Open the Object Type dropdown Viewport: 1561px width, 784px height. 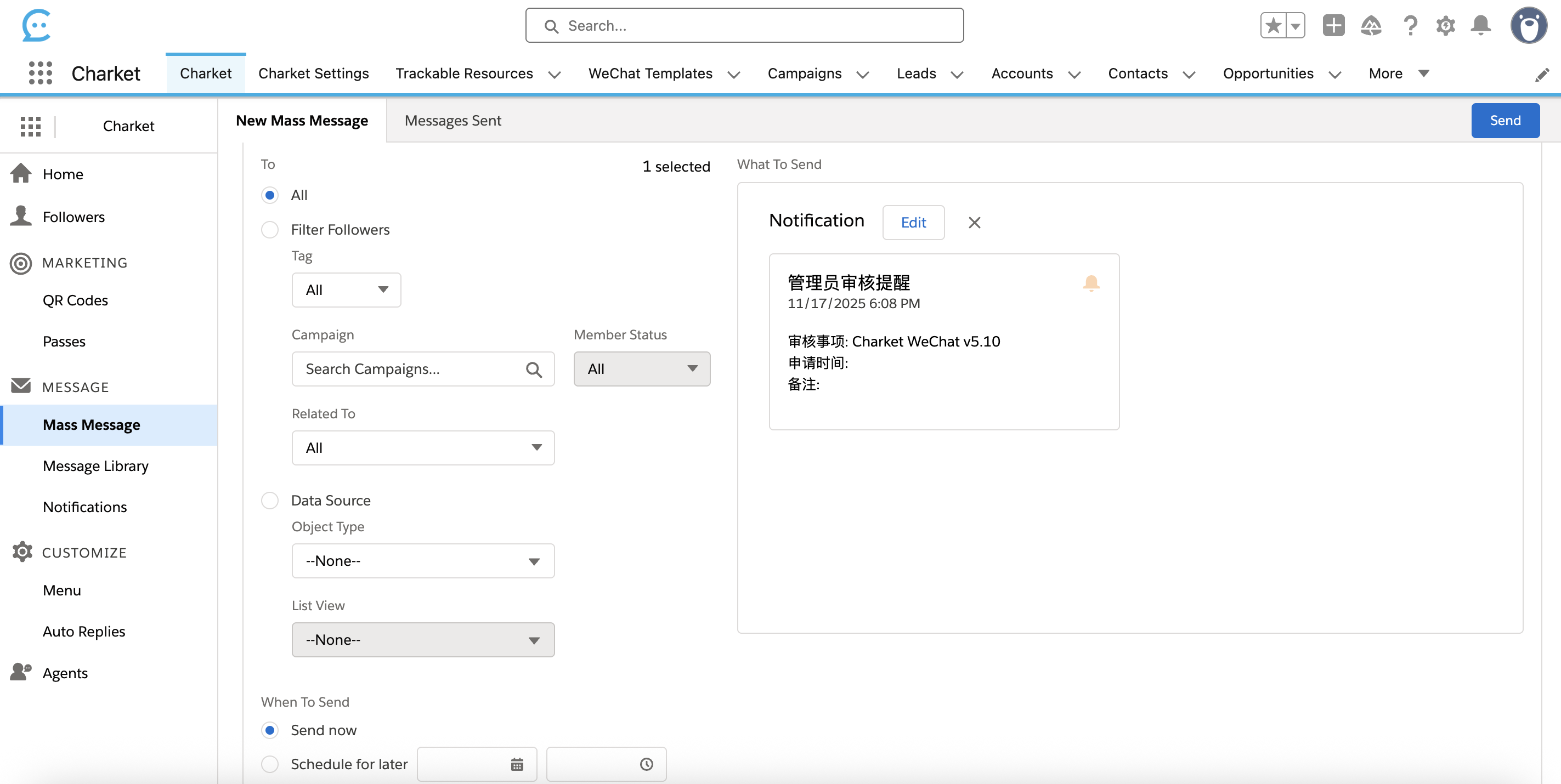422,561
